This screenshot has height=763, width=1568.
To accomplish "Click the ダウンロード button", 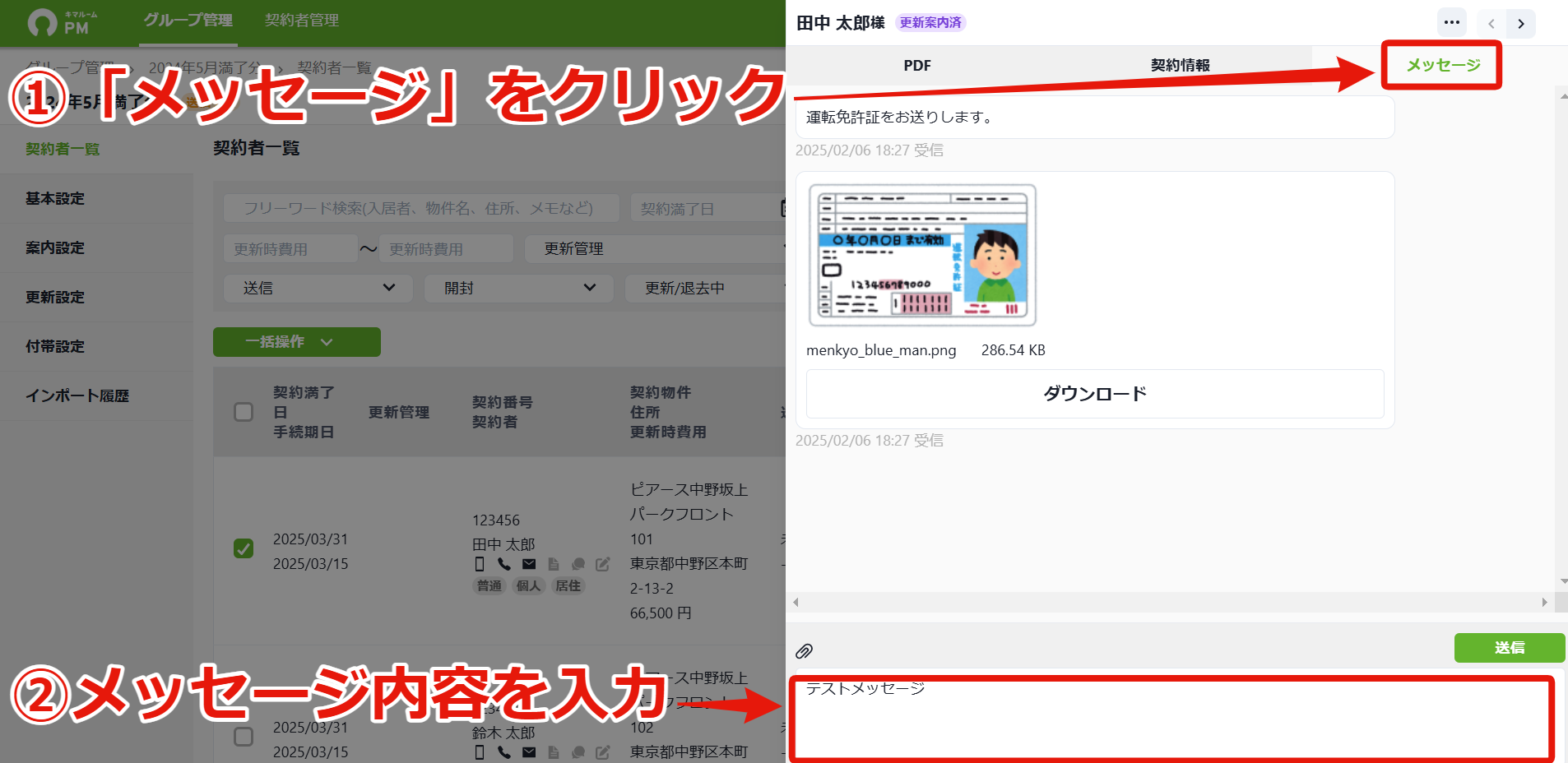I will tap(1095, 394).
